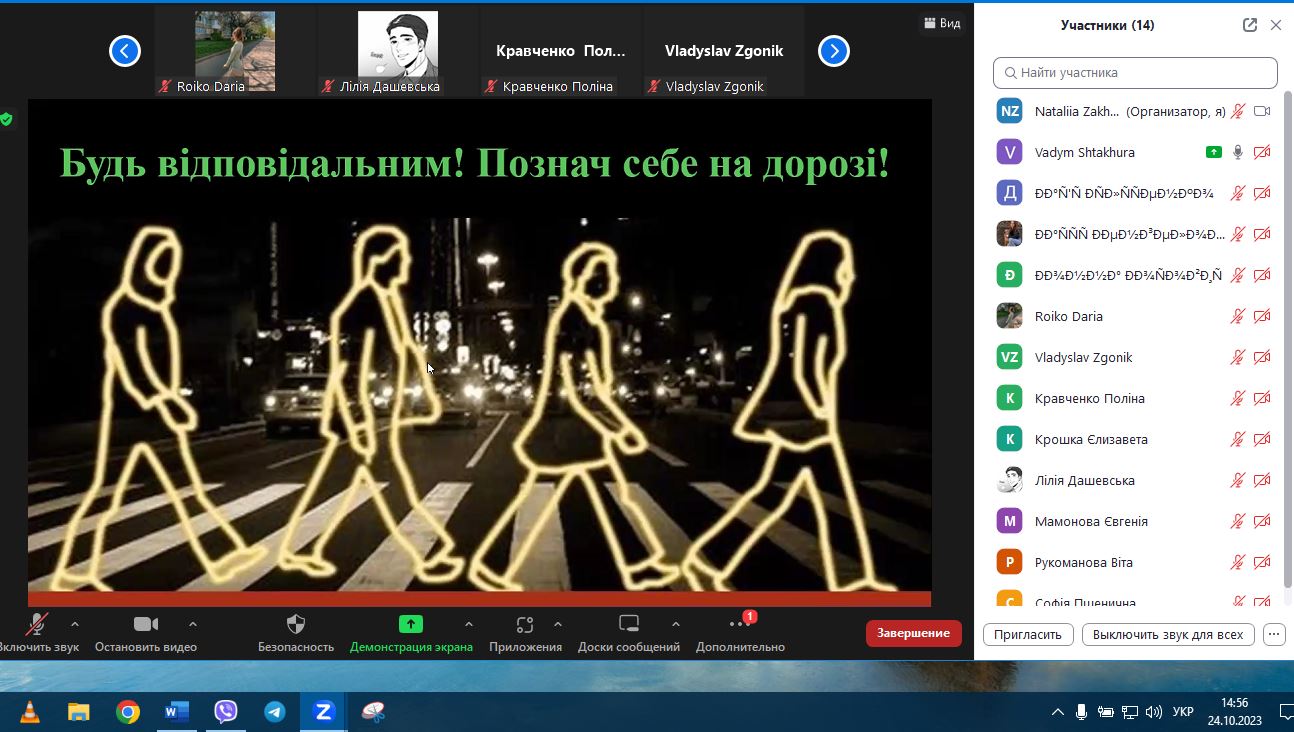Click participants list scrollbar

click(x=1286, y=340)
